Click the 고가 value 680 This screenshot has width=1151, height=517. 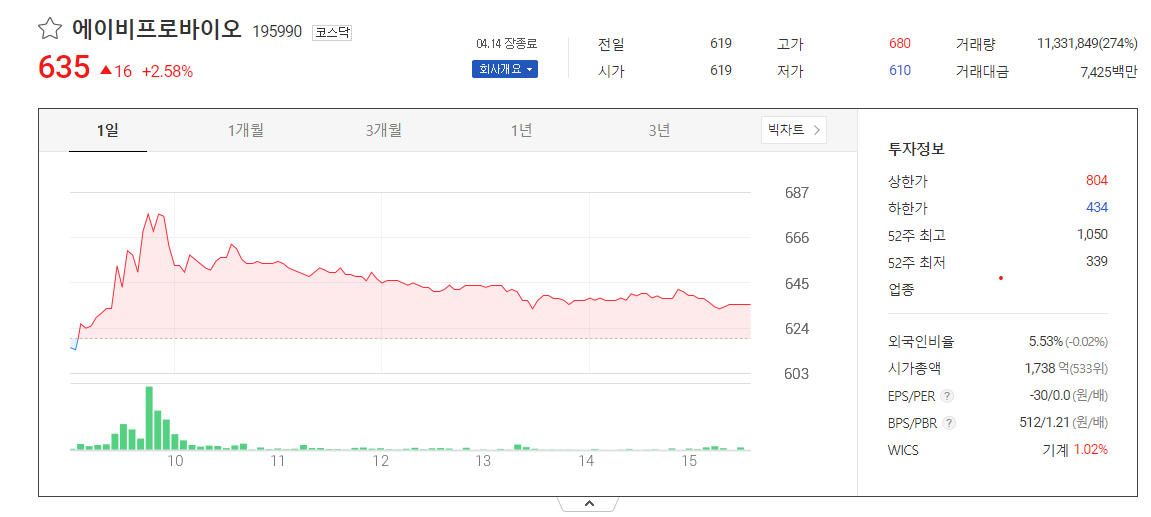pyautogui.click(x=899, y=43)
